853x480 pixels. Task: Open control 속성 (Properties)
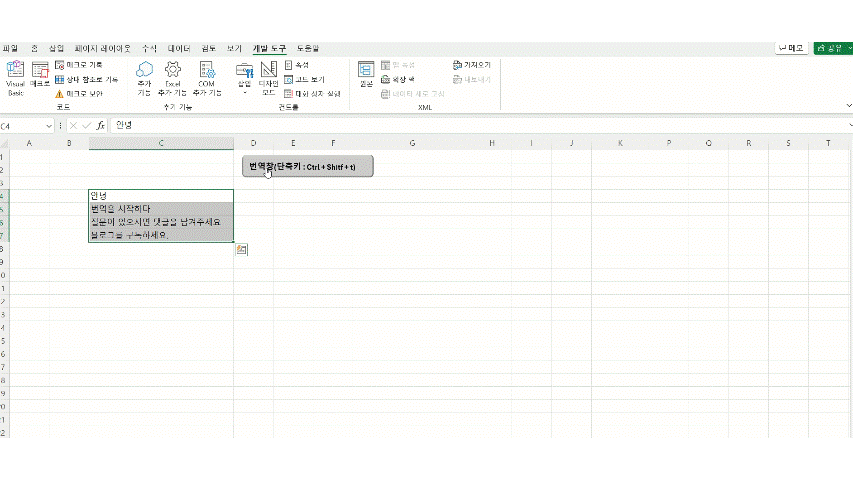(297, 65)
